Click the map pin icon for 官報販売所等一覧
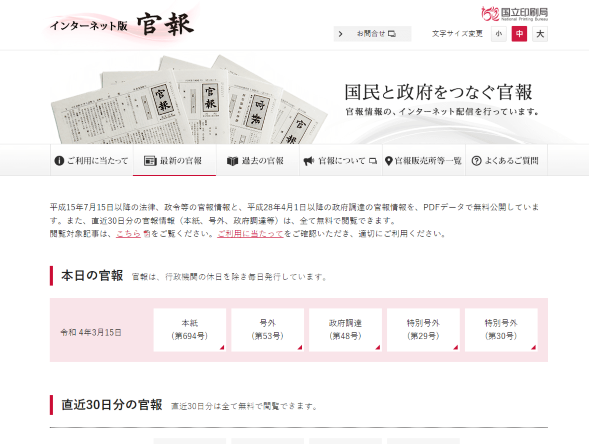589x444 pixels. 389,161
